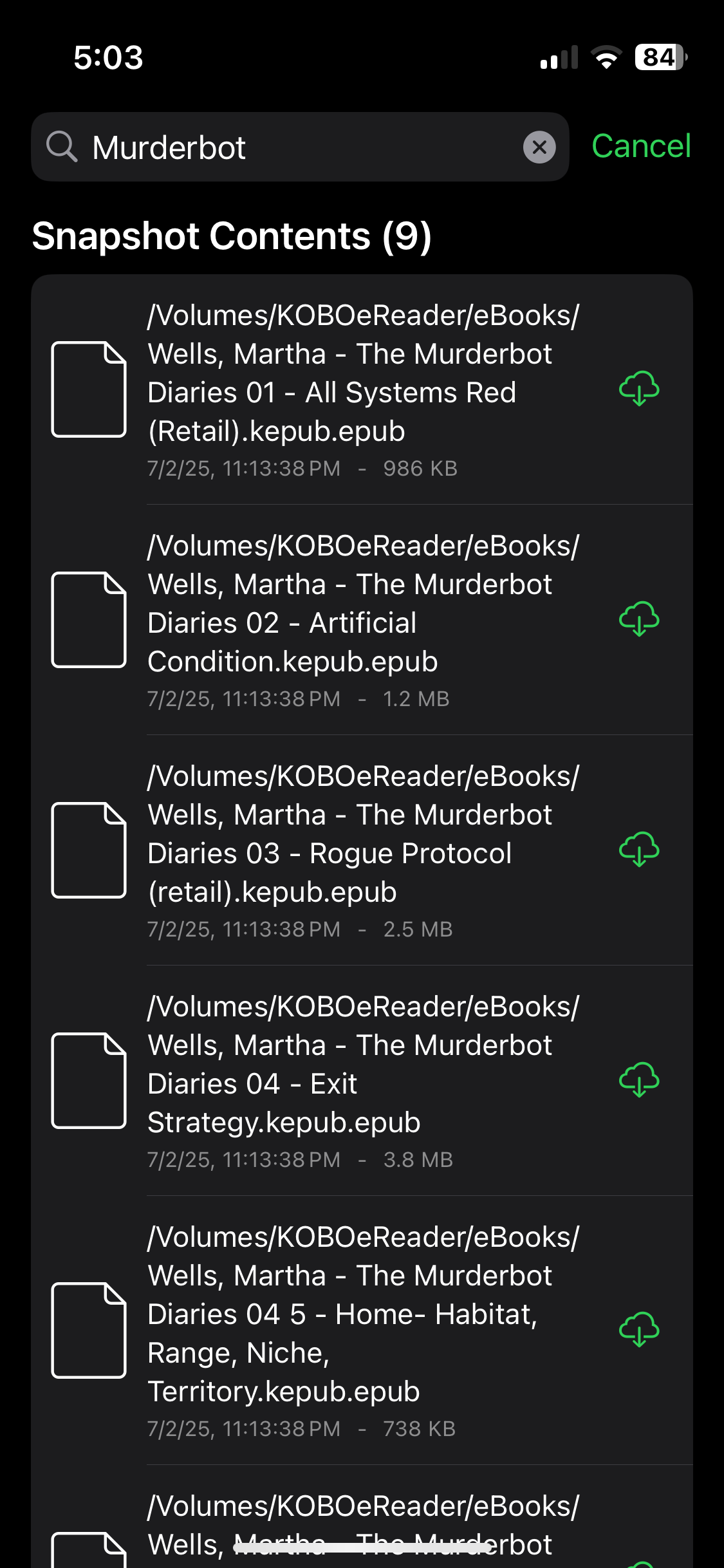
Task: Cancel the search
Action: tap(641, 146)
